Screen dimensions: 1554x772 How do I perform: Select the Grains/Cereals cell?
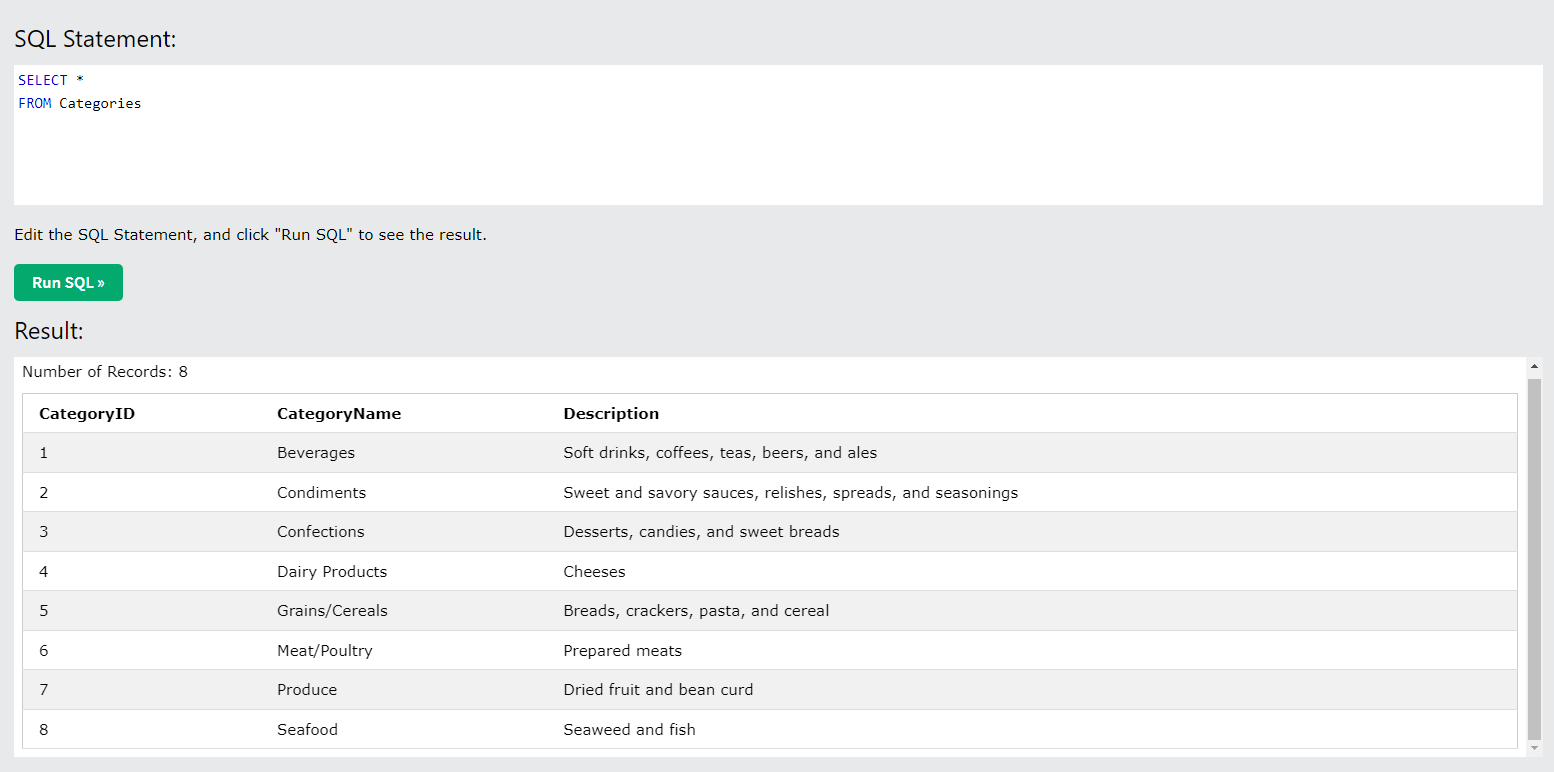(332, 611)
